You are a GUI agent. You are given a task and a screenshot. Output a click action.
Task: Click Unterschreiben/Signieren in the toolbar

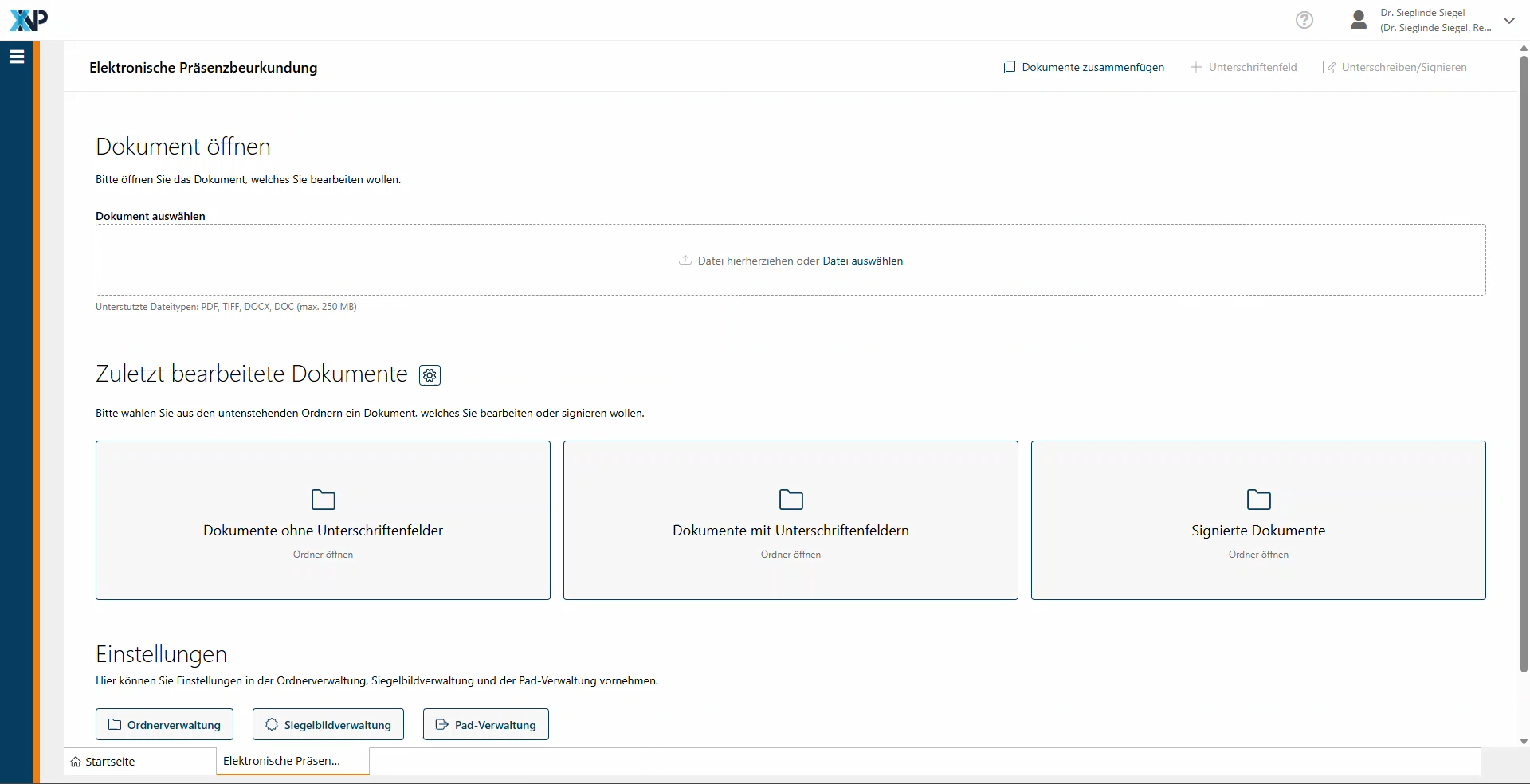1395,68
